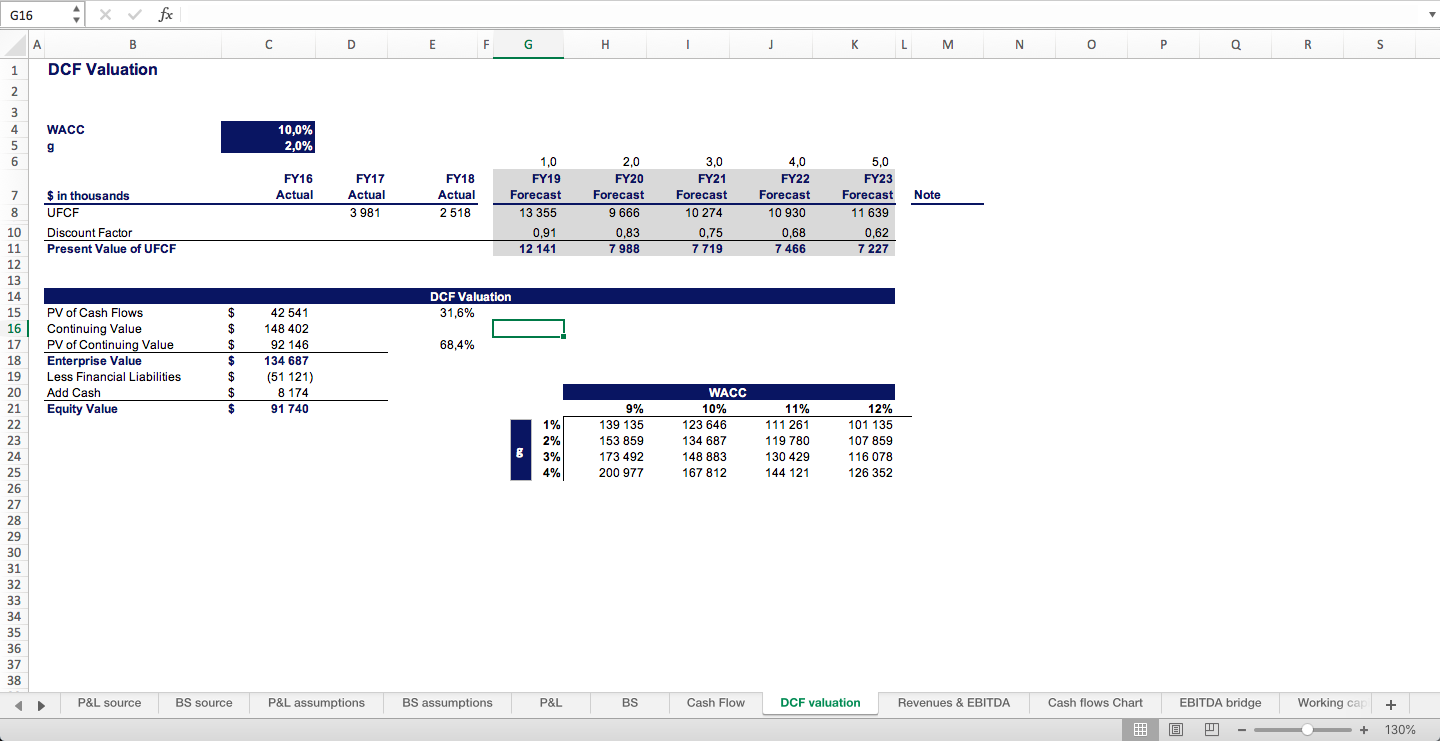Switch to the Cash Flow sheet tab
Viewport: 1440px width, 741px height.
(715, 703)
